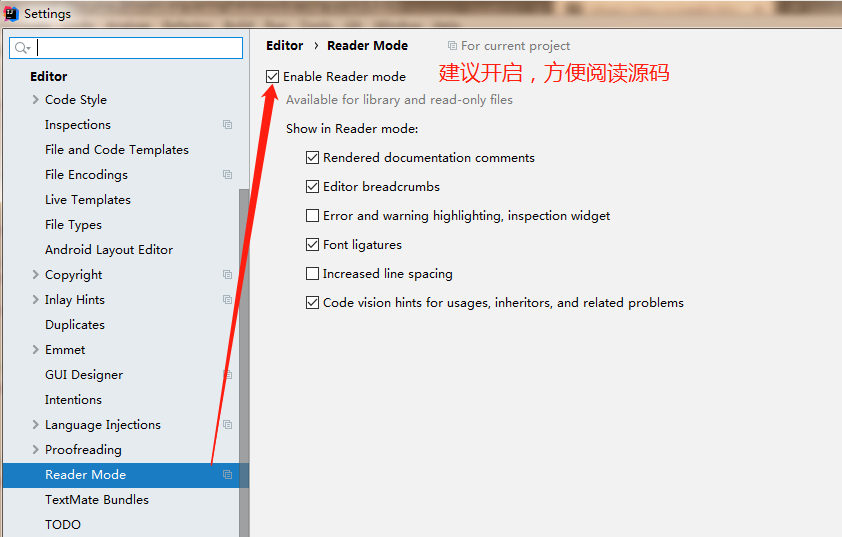Click Editor in the breadcrumb

(285, 46)
